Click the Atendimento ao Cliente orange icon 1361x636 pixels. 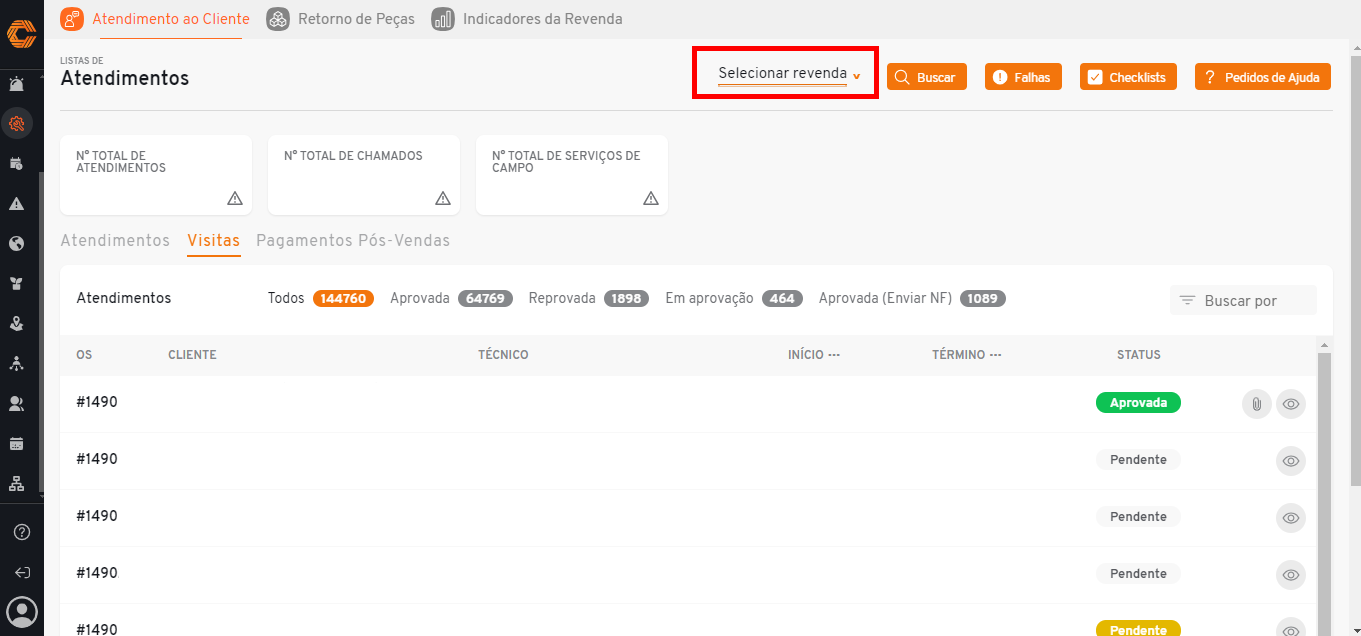72,19
